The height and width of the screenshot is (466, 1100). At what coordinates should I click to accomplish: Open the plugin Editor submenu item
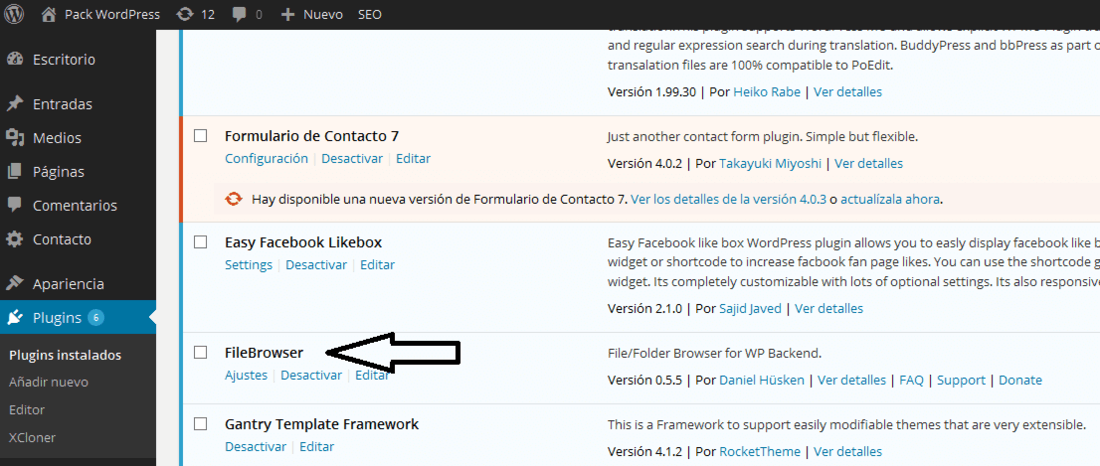pos(27,410)
